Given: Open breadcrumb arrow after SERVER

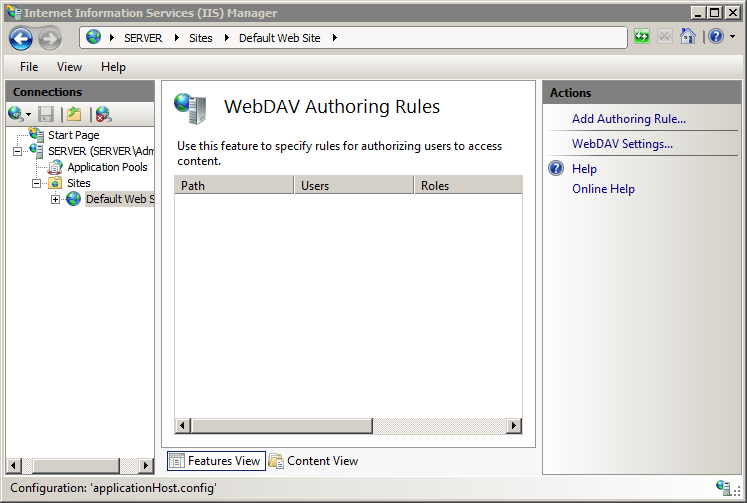Looking at the screenshot, I should click(x=177, y=38).
